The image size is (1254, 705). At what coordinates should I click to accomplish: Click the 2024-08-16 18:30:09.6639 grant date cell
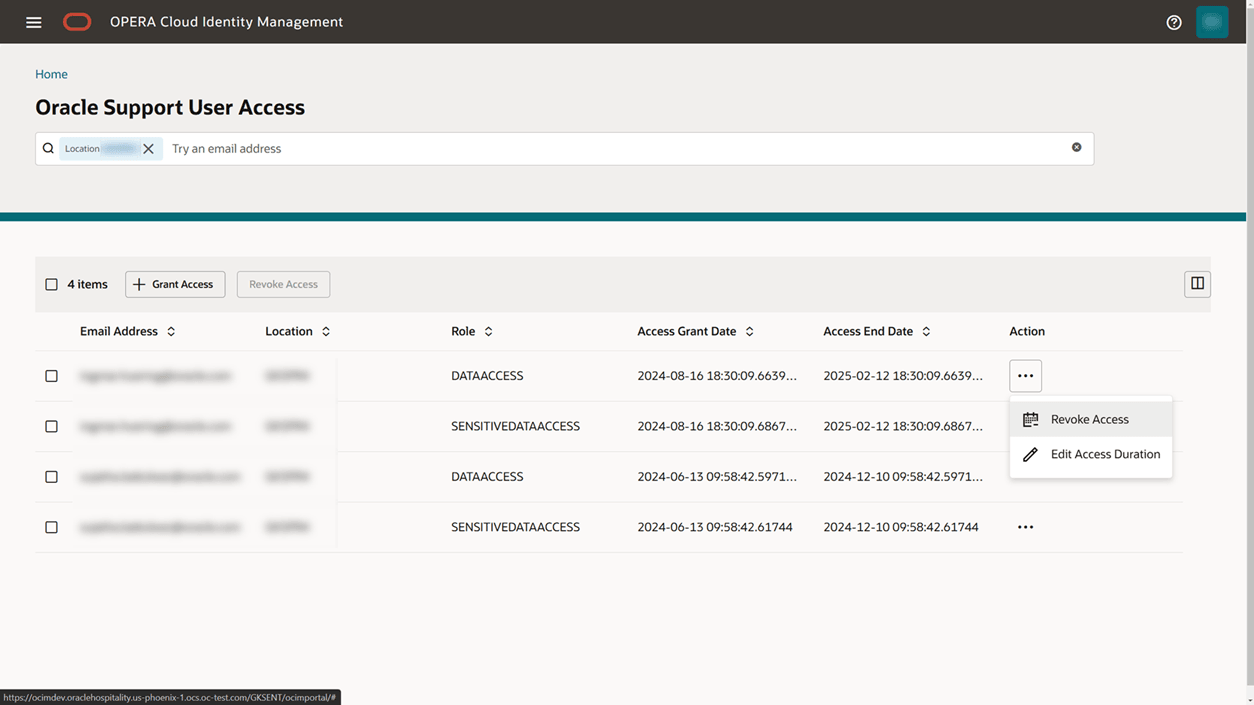717,376
